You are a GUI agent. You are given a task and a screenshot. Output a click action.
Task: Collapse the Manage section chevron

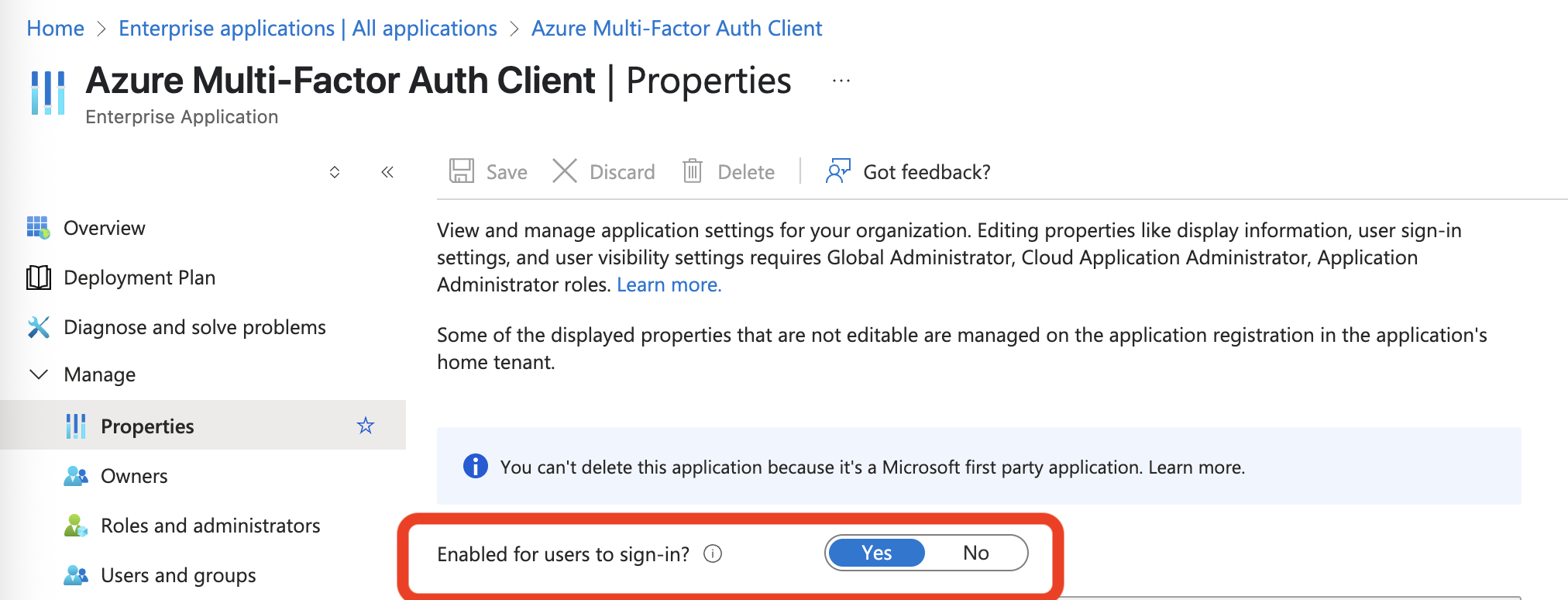tap(39, 374)
